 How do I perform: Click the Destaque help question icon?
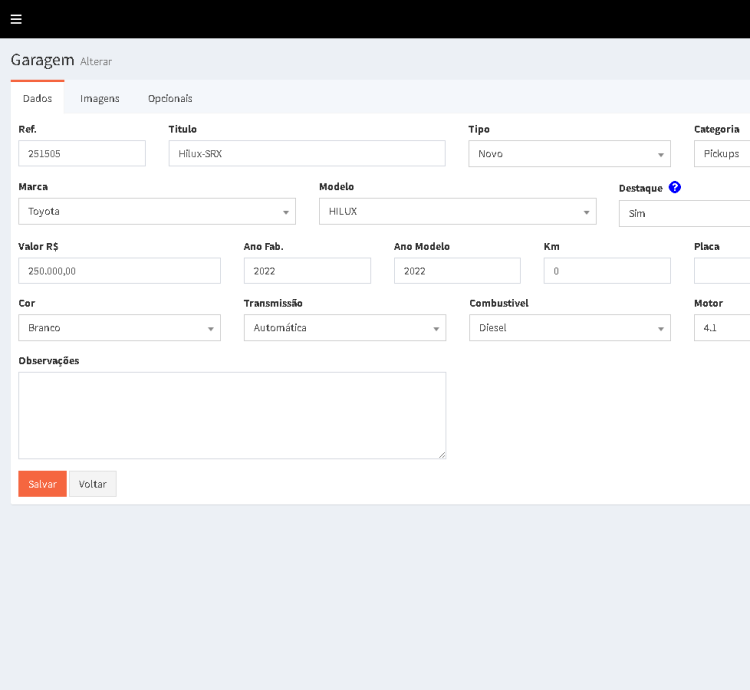(x=675, y=187)
